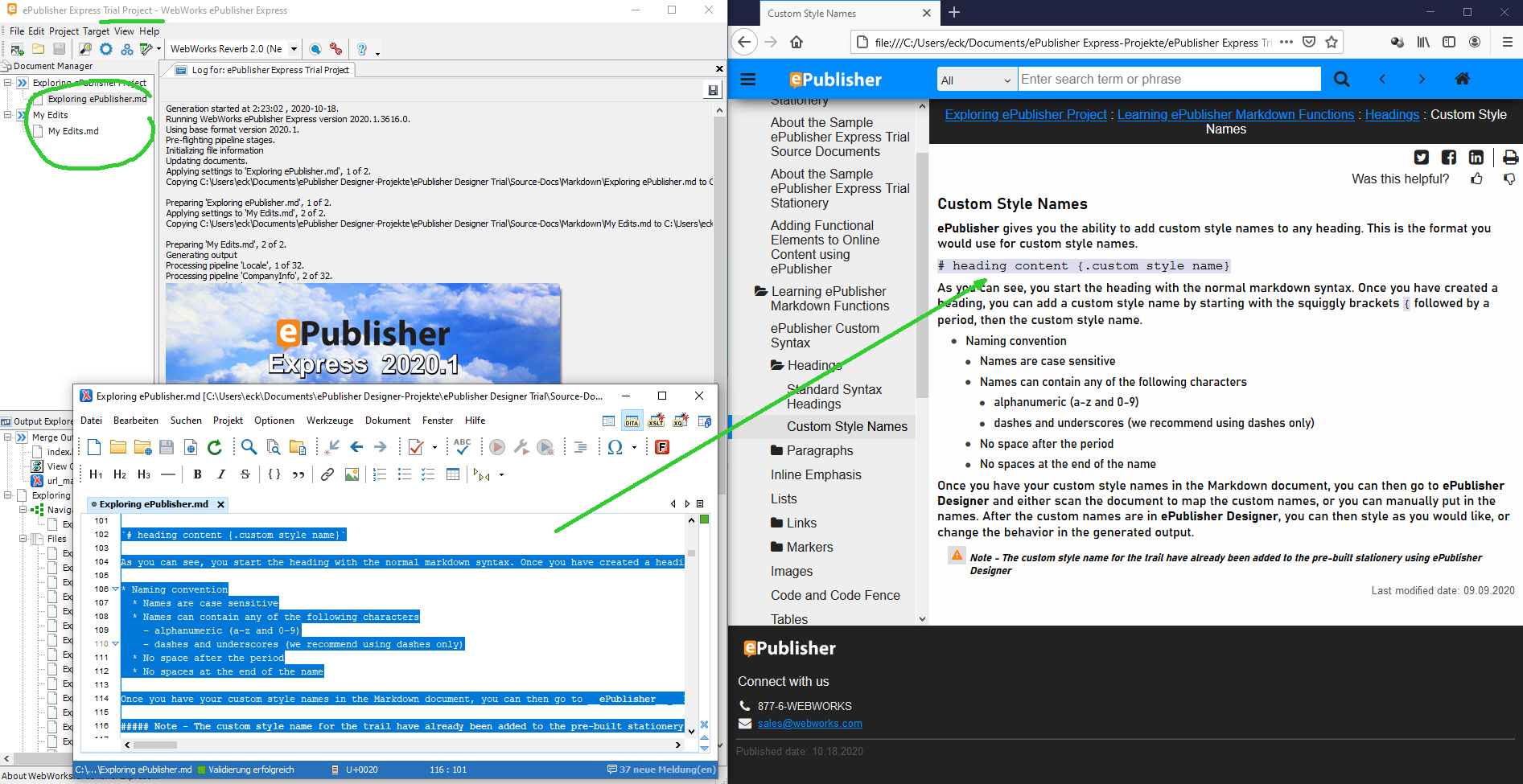This screenshot has width=1523, height=784.
Task: Click the green Reload icon in editor
Action: (214, 447)
